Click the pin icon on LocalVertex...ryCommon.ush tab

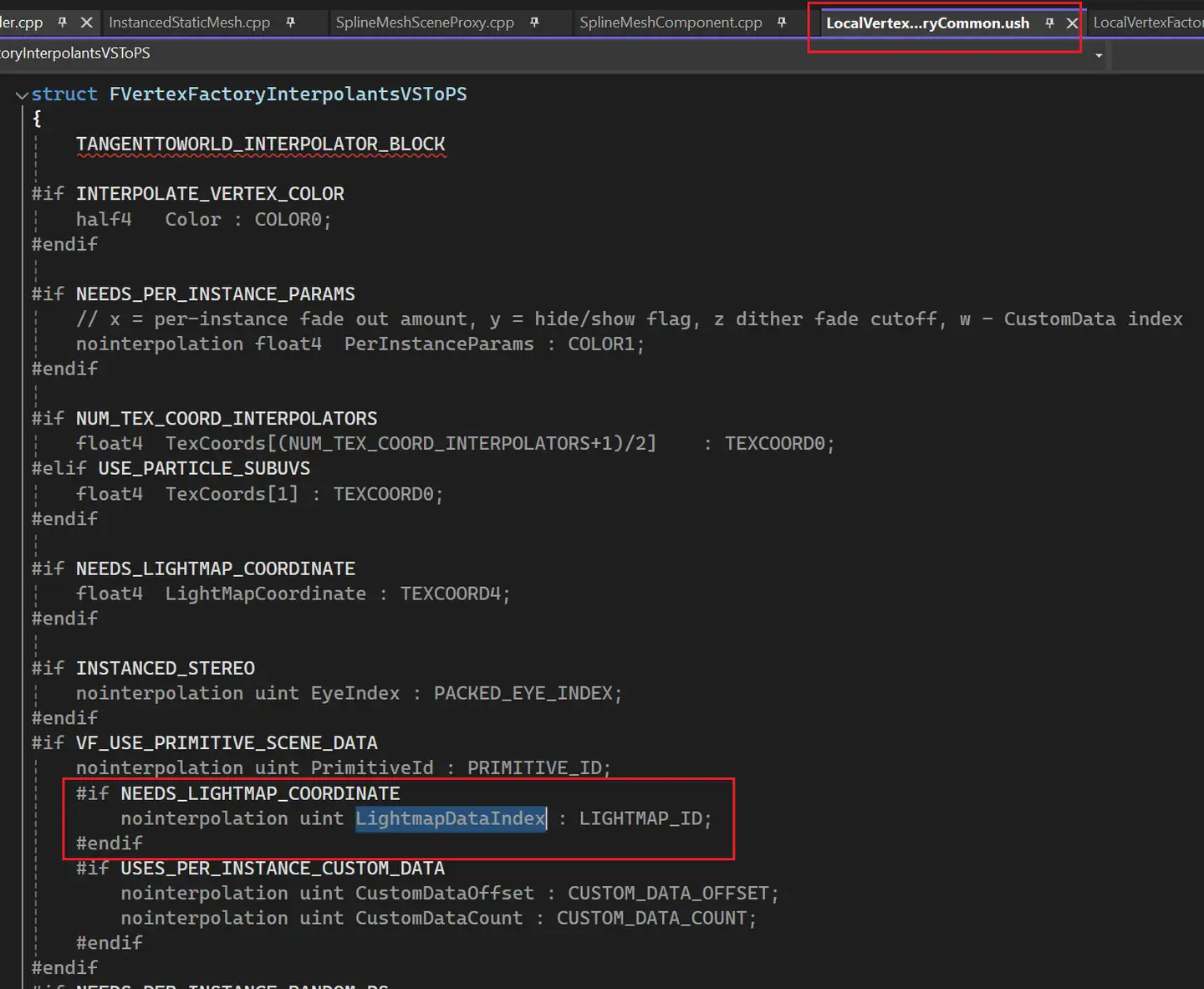pos(1050,23)
